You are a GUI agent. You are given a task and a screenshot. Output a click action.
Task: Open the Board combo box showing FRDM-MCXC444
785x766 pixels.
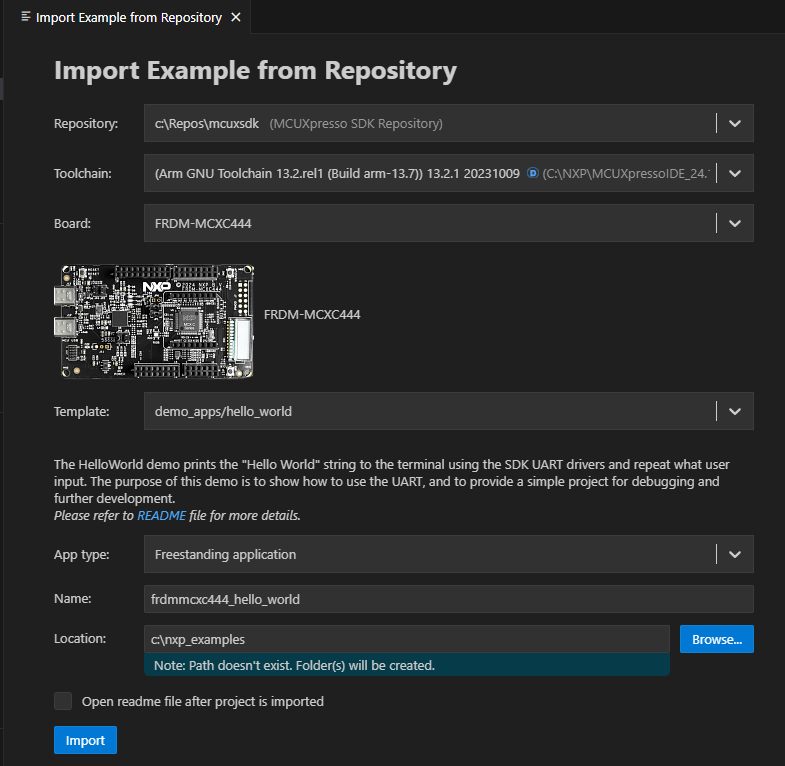(430, 223)
